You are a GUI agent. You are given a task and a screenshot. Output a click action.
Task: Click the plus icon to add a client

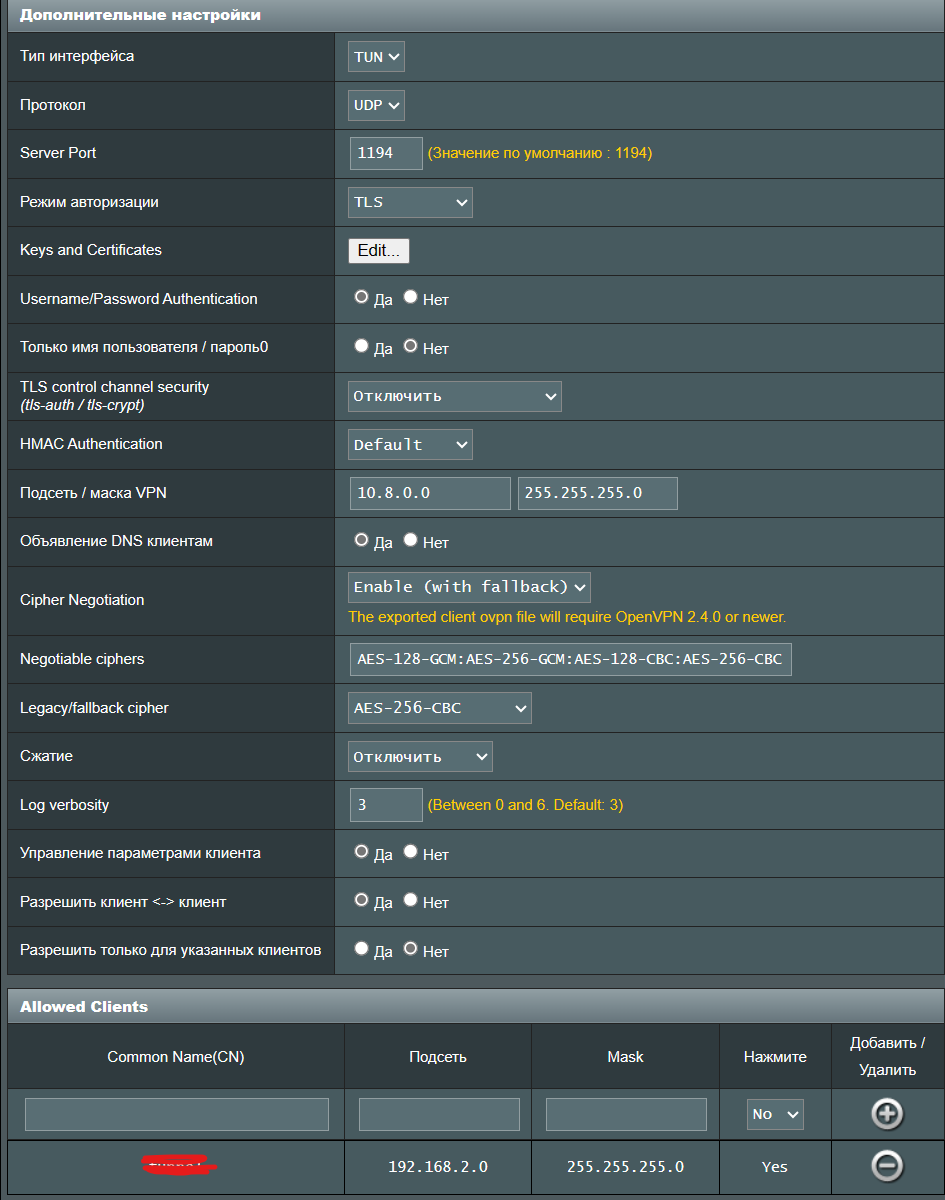click(887, 1114)
